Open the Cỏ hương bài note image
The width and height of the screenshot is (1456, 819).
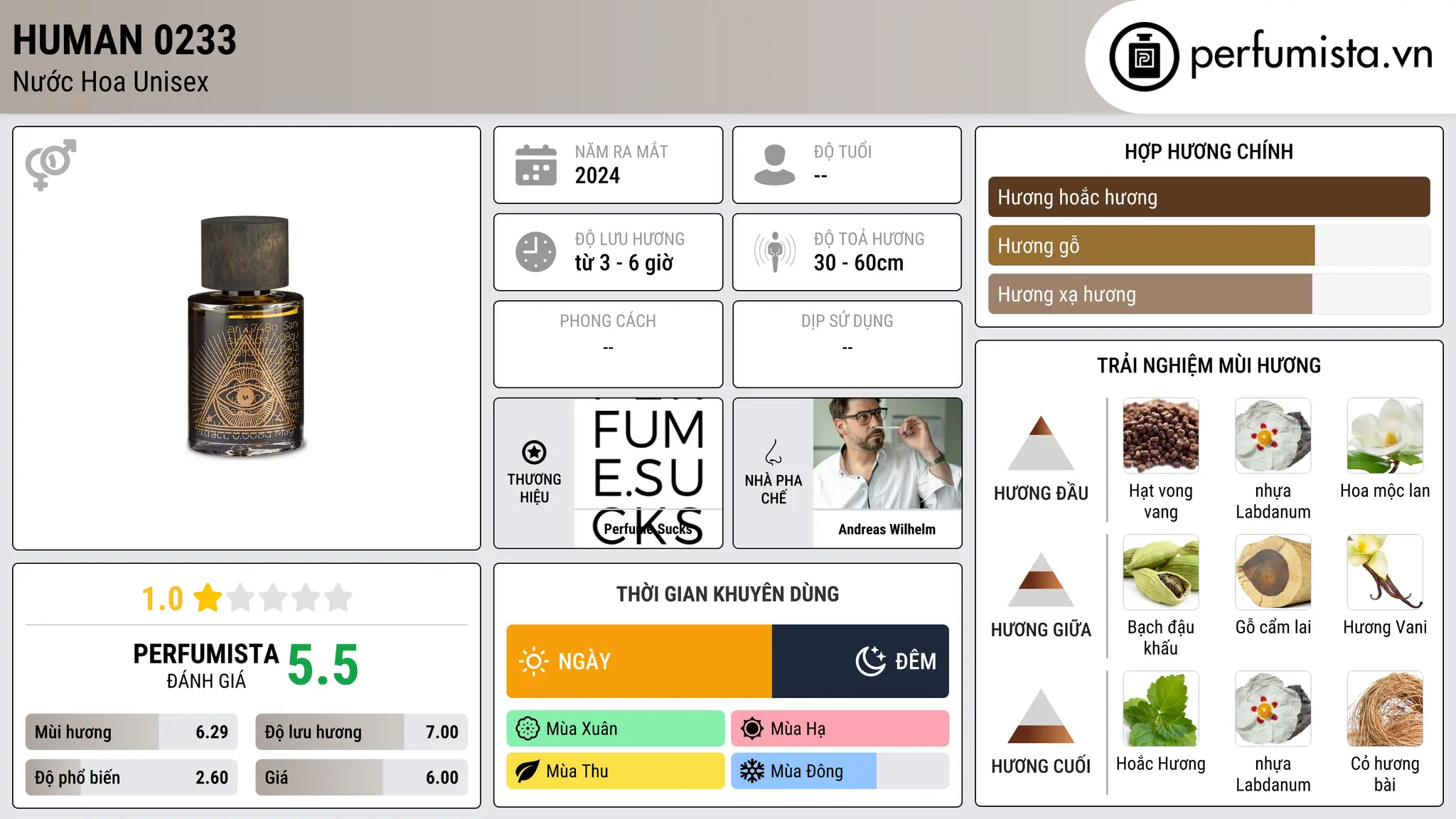coord(1385,709)
